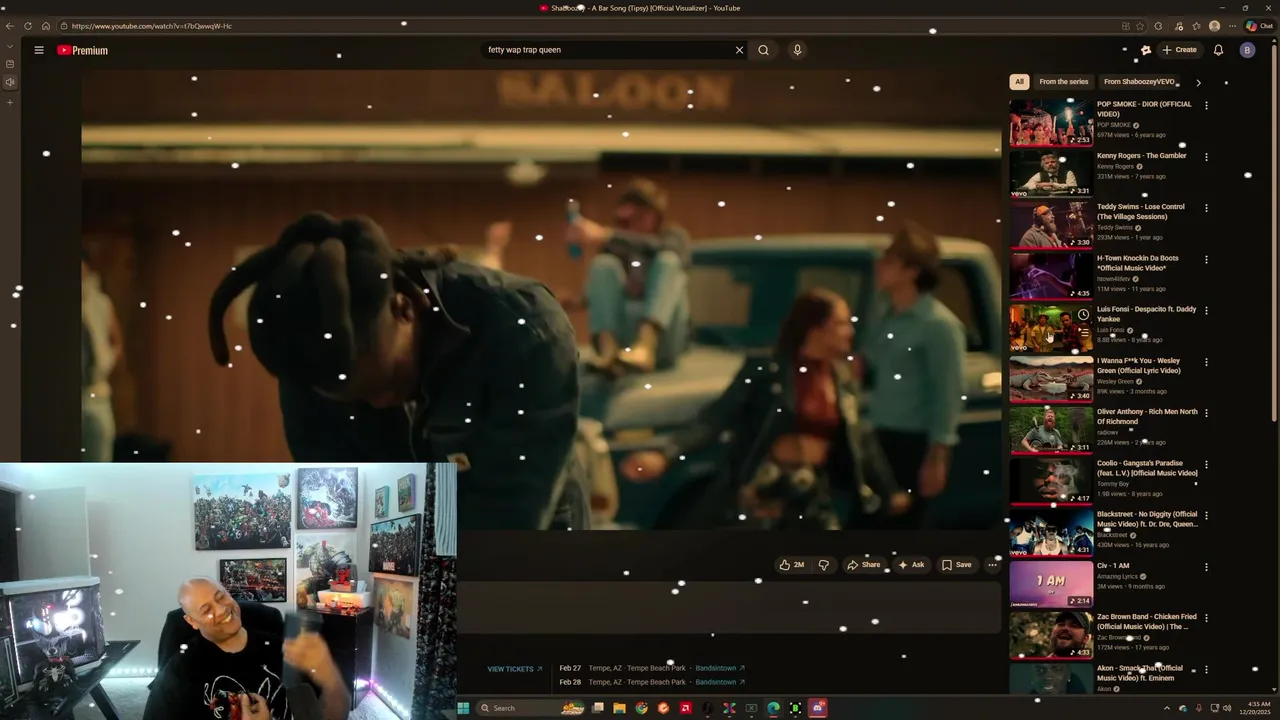1280x720 pixels.
Task: Open Microsoft Edge from taskbar
Action: pyautogui.click(x=773, y=708)
